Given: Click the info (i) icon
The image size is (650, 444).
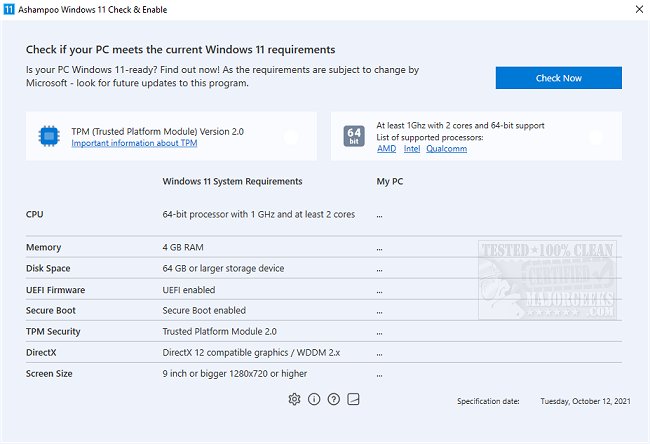Looking at the screenshot, I should point(314,399).
